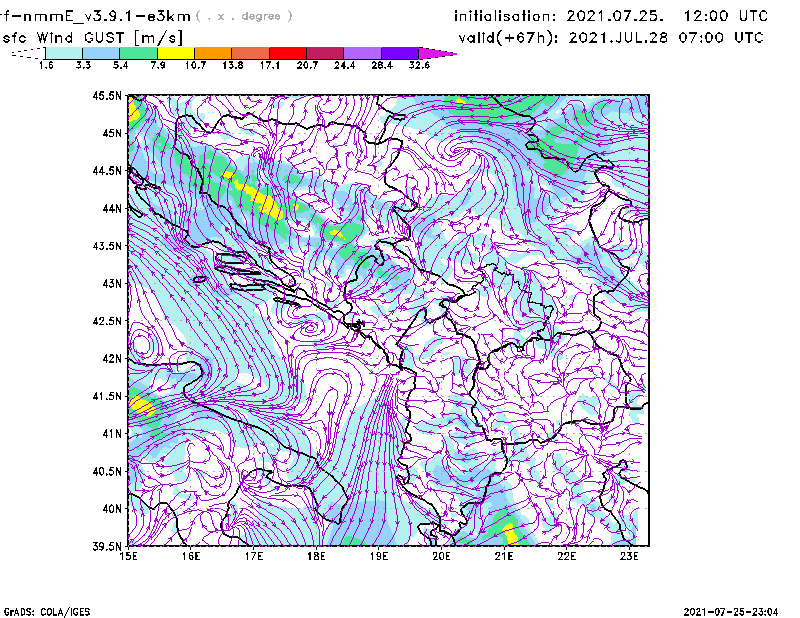Click the 23E longitude label
Image resolution: width=800 pixels, height=618 pixels.
[x=629, y=556]
